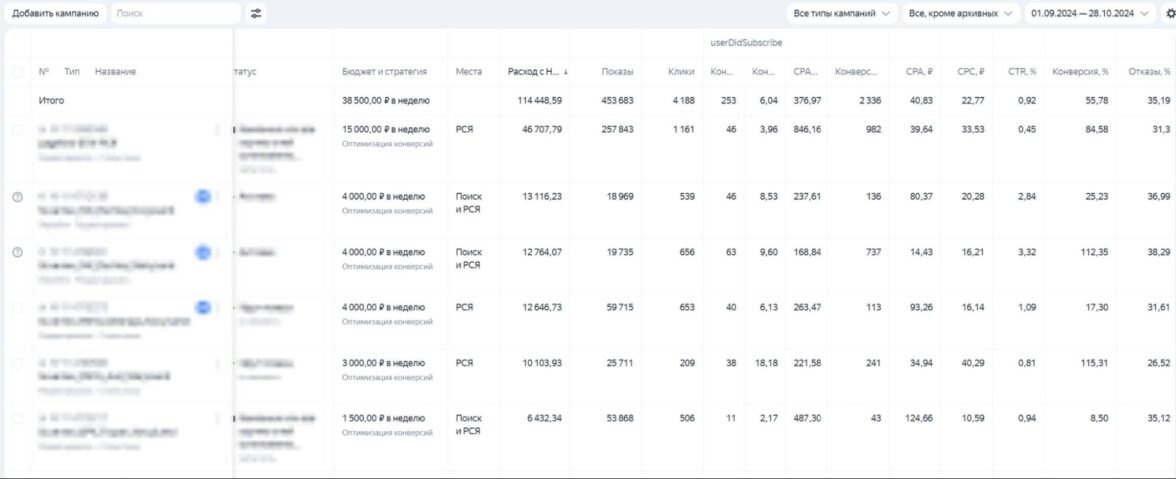Open the table settings gear icon

click(1172, 13)
